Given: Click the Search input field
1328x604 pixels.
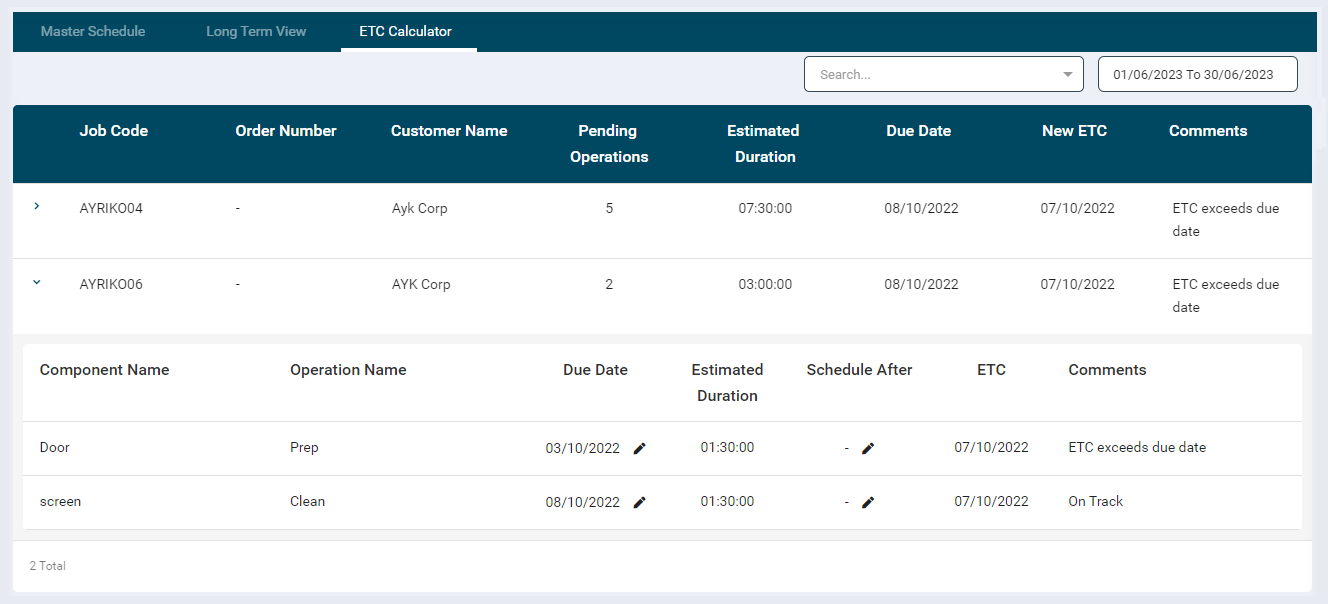Looking at the screenshot, I should (930, 74).
